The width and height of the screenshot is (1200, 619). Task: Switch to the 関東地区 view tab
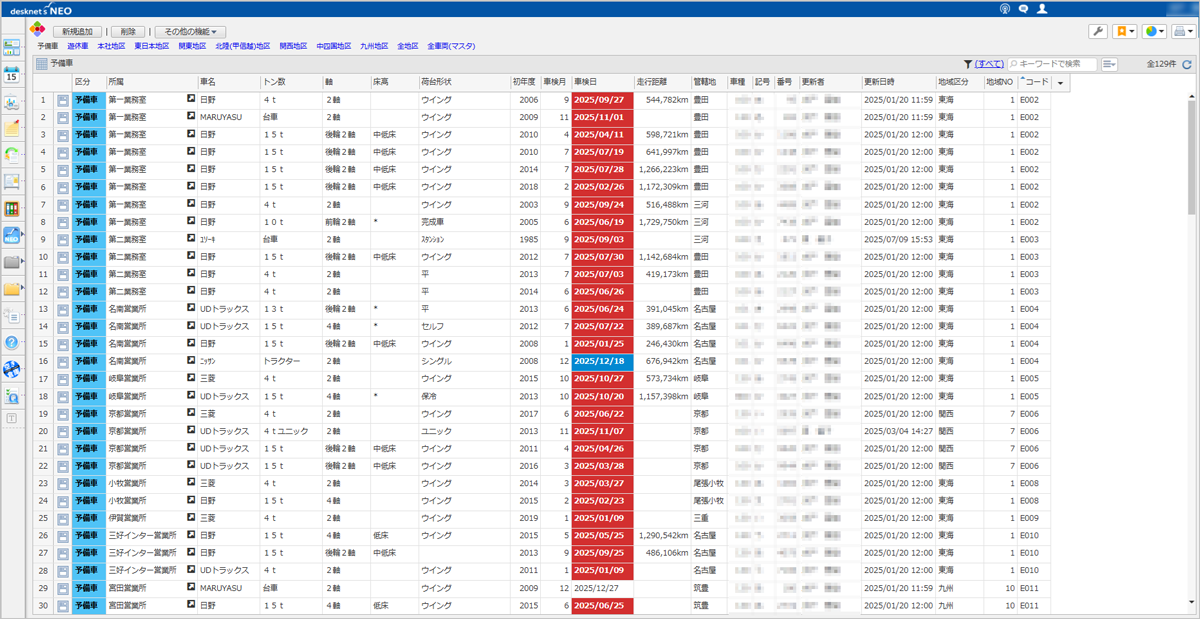tap(192, 46)
